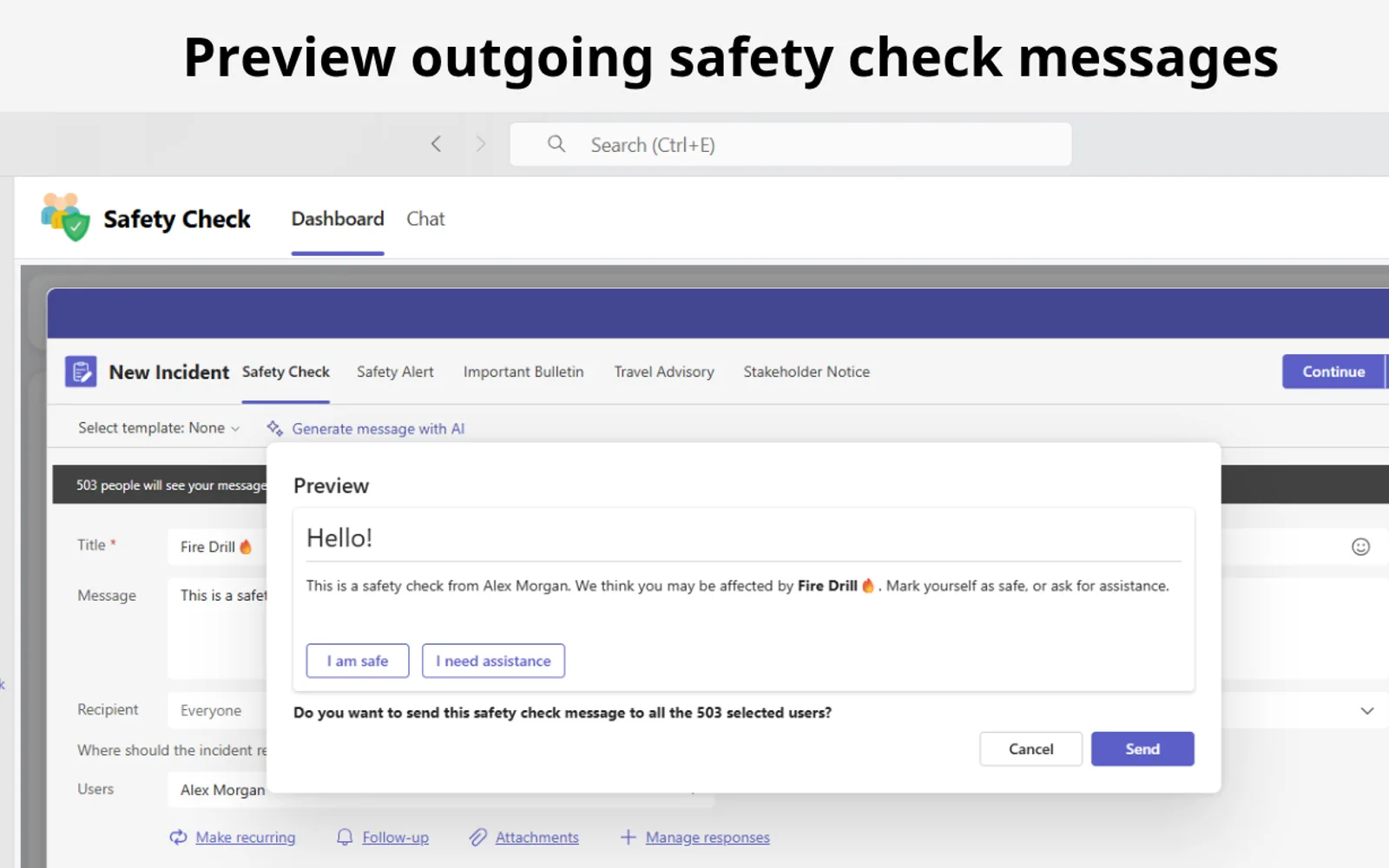Open the Travel Advisory tab
The width and height of the screenshot is (1389, 868).
(664, 372)
